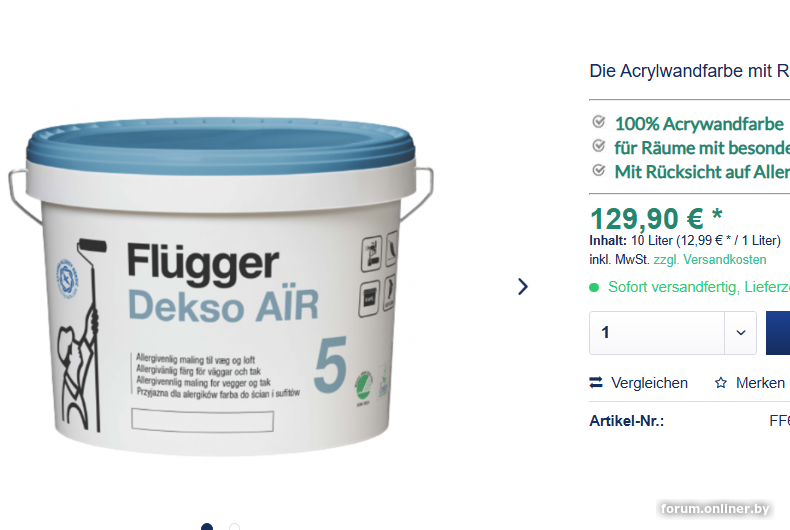Click the Merken star icon
Viewport: 790px width, 530px height.
coord(720,383)
